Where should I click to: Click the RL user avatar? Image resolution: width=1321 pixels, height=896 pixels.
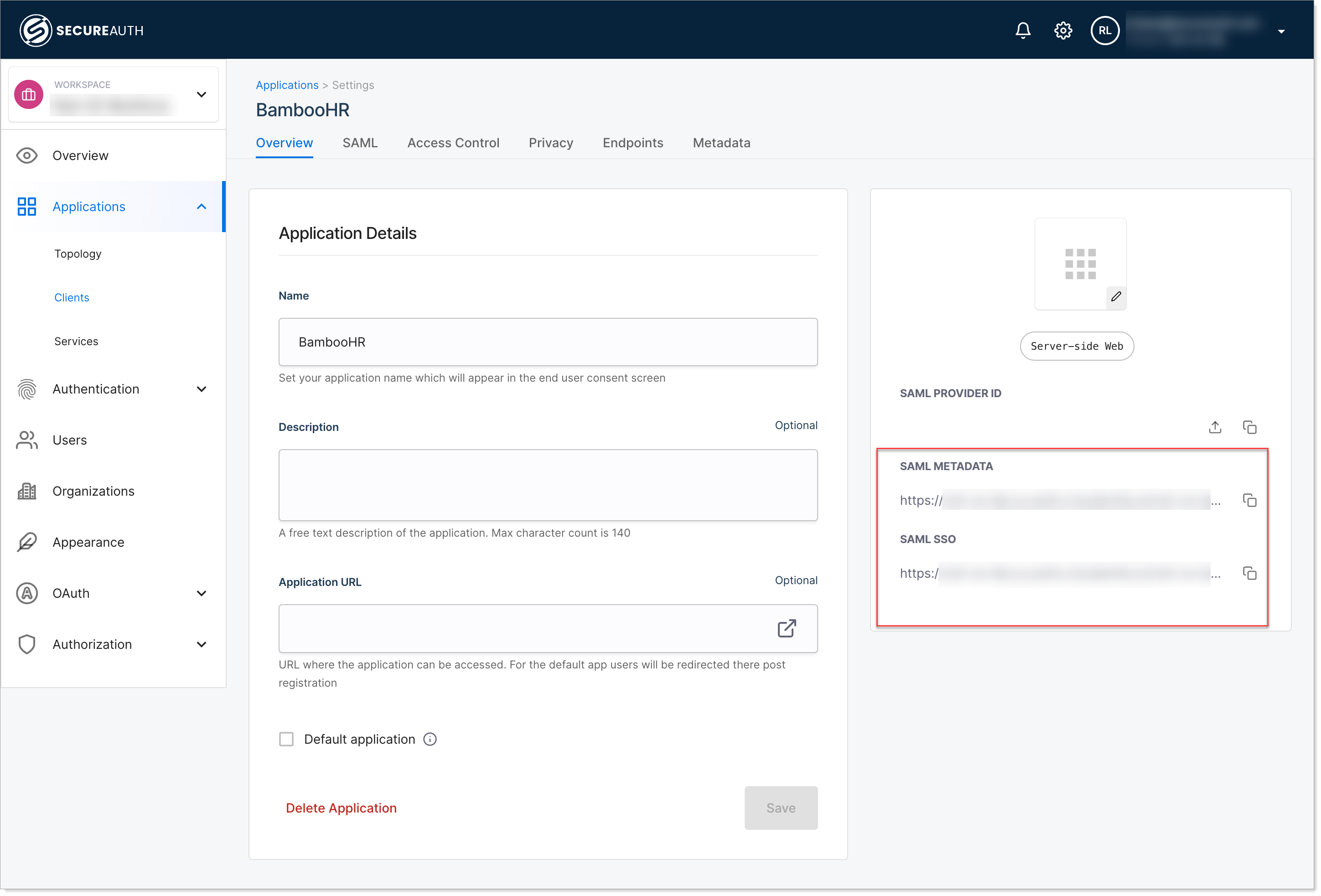click(1104, 30)
